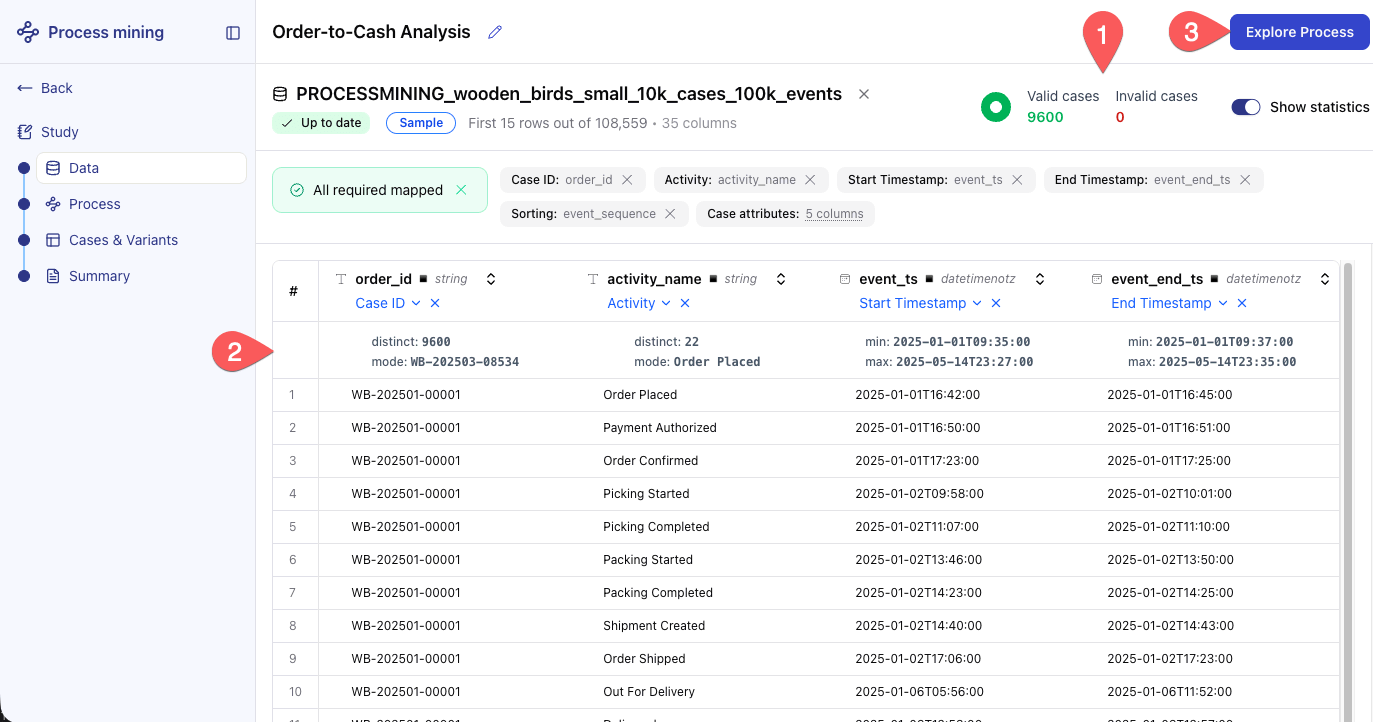Remove the Start Timestamp event_ts chip
The height and width of the screenshot is (722, 1373).
(1017, 180)
